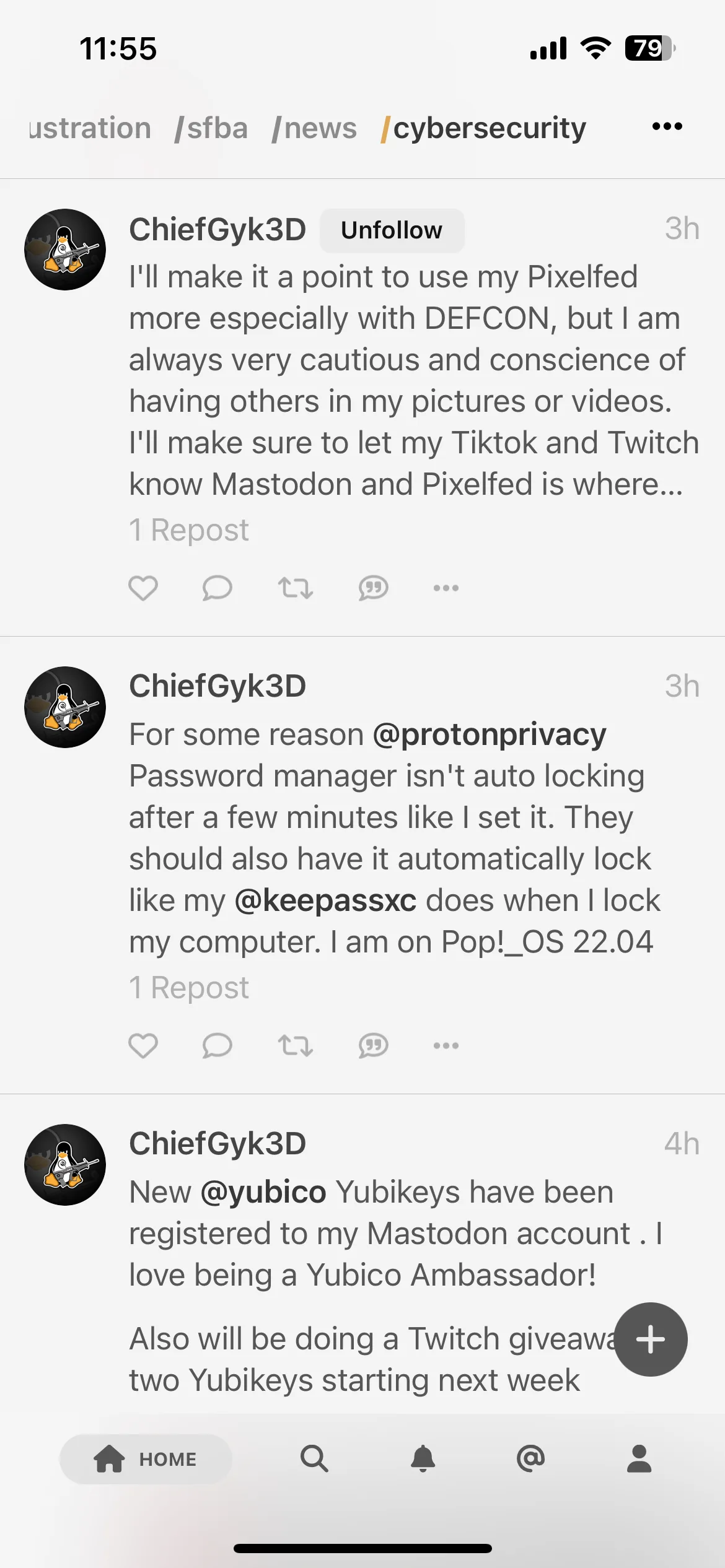The image size is (725, 1568).
Task: Quote the protonprivacy password manager post
Action: [x=373, y=1045]
